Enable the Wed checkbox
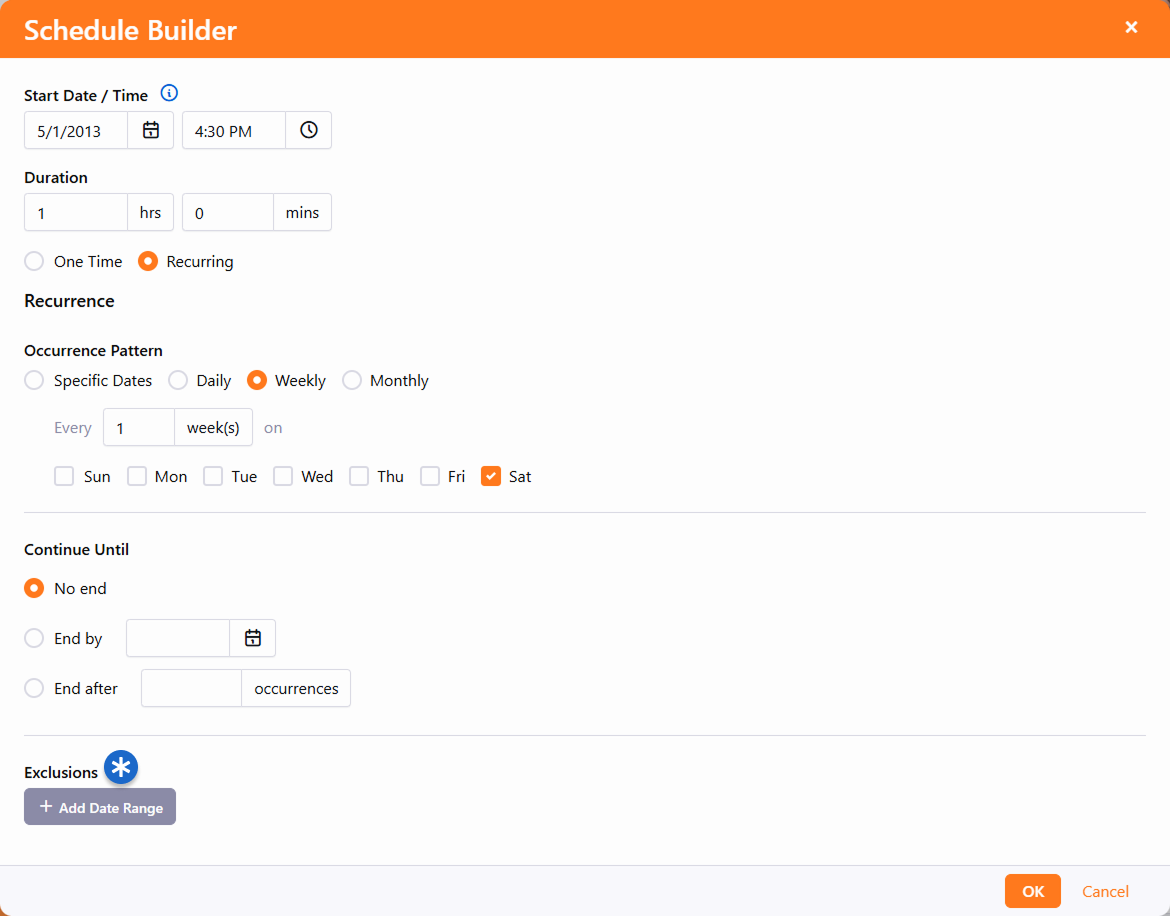 283,476
